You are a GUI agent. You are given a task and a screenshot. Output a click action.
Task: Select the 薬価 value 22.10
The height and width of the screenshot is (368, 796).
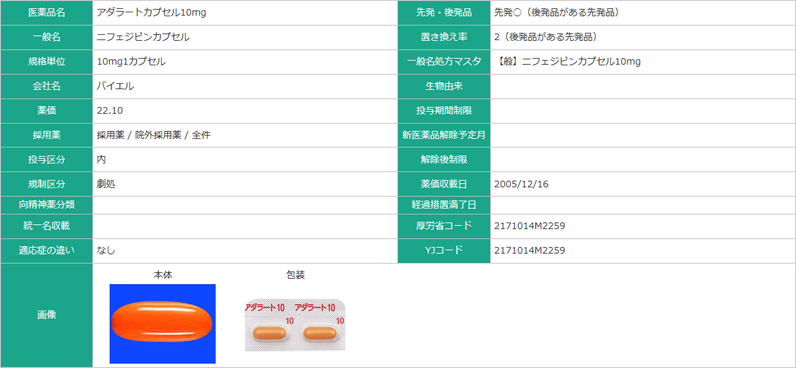pos(110,111)
